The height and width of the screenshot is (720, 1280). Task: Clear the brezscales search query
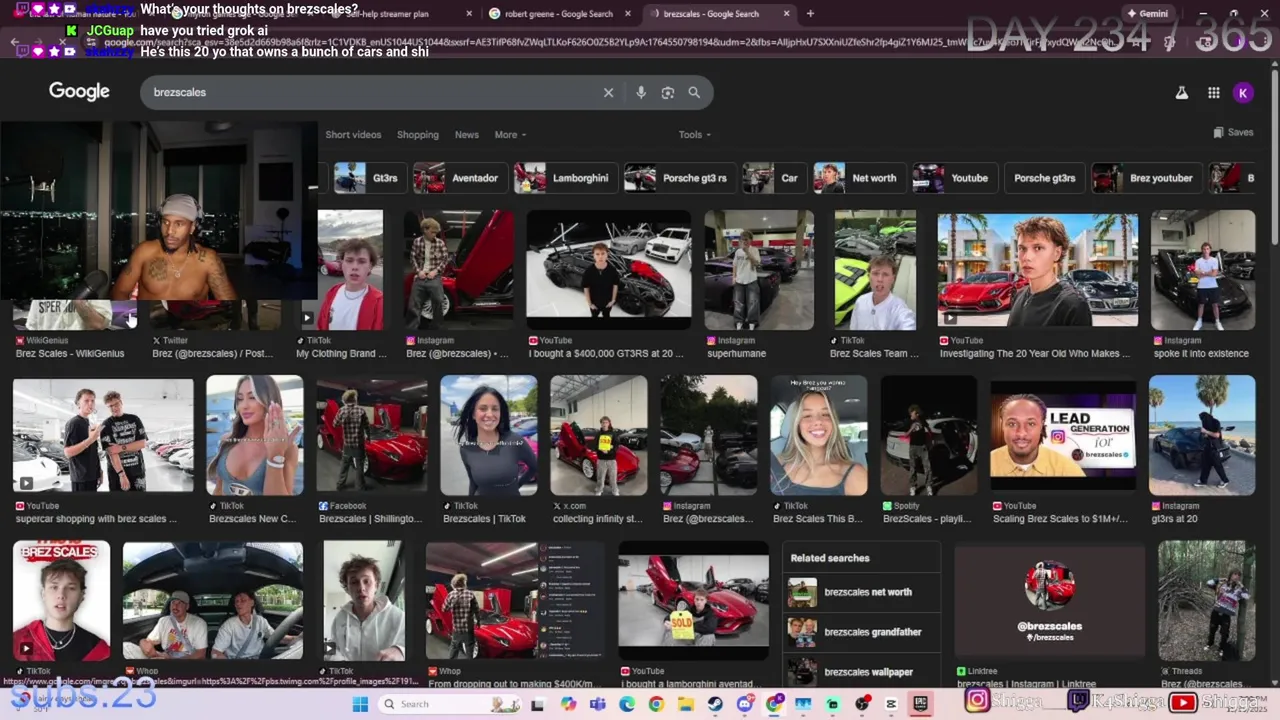click(x=608, y=92)
